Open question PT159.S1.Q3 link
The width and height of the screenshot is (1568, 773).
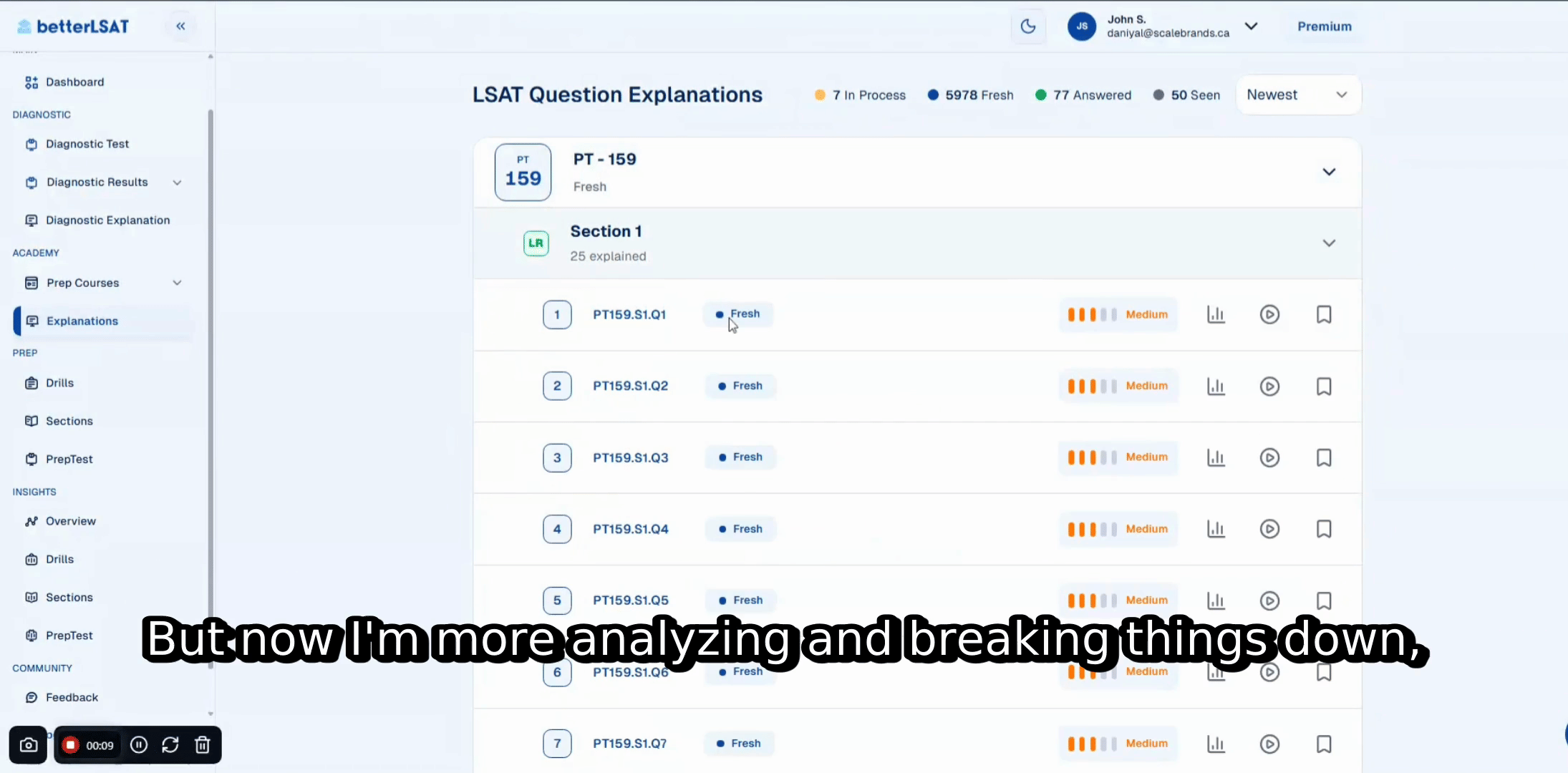630,457
